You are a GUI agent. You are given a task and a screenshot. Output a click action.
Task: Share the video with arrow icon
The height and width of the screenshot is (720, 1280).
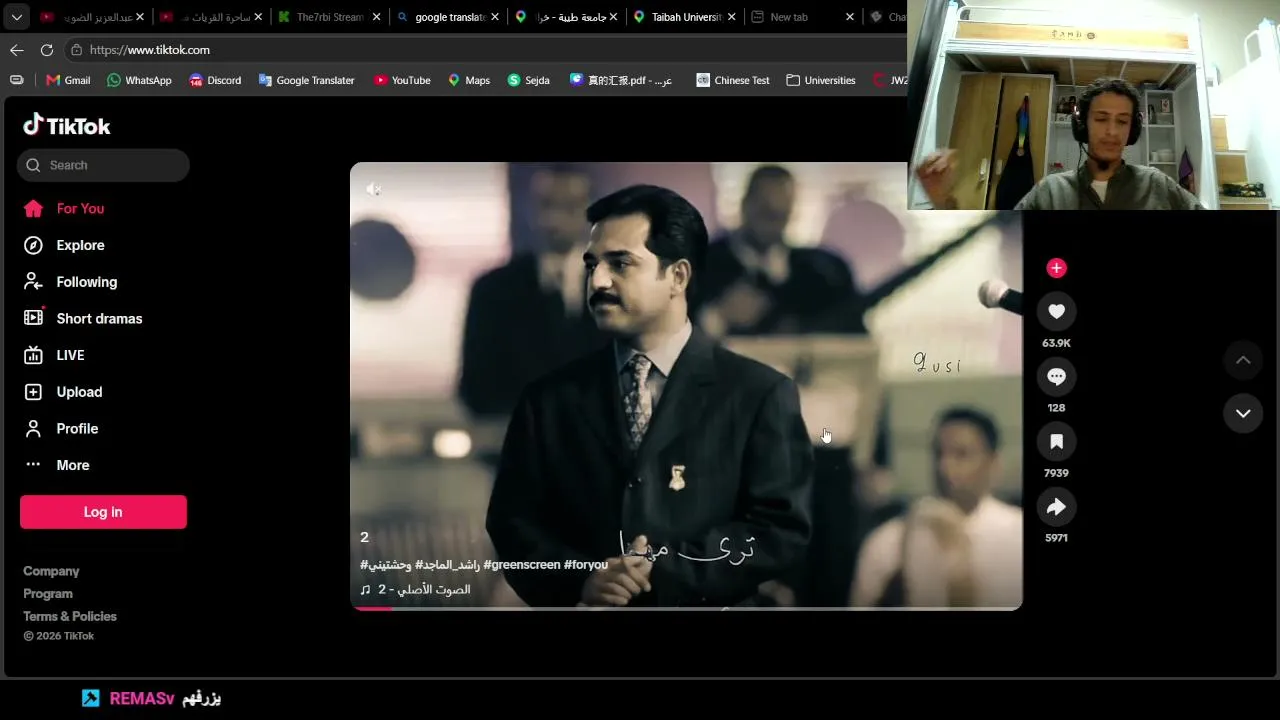pos(1056,507)
